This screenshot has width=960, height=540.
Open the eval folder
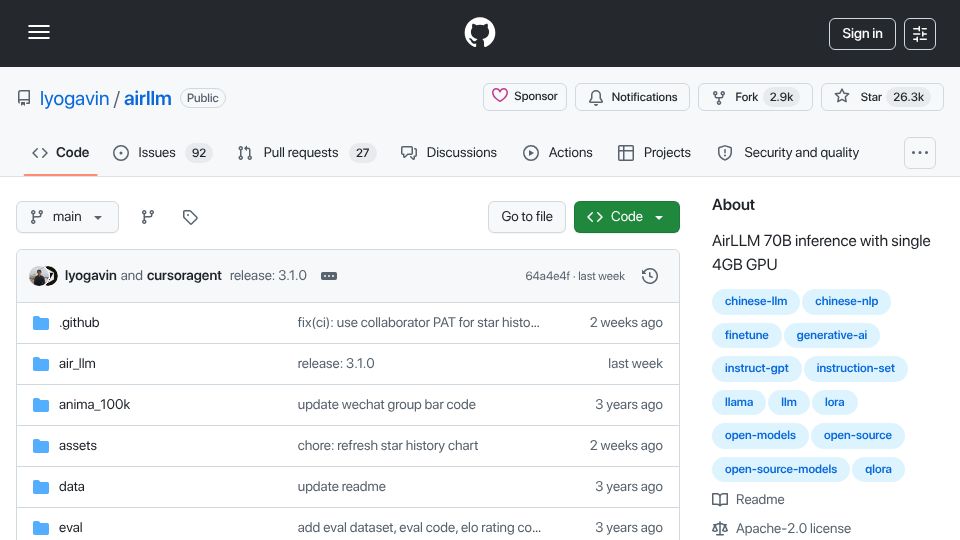click(x=70, y=528)
